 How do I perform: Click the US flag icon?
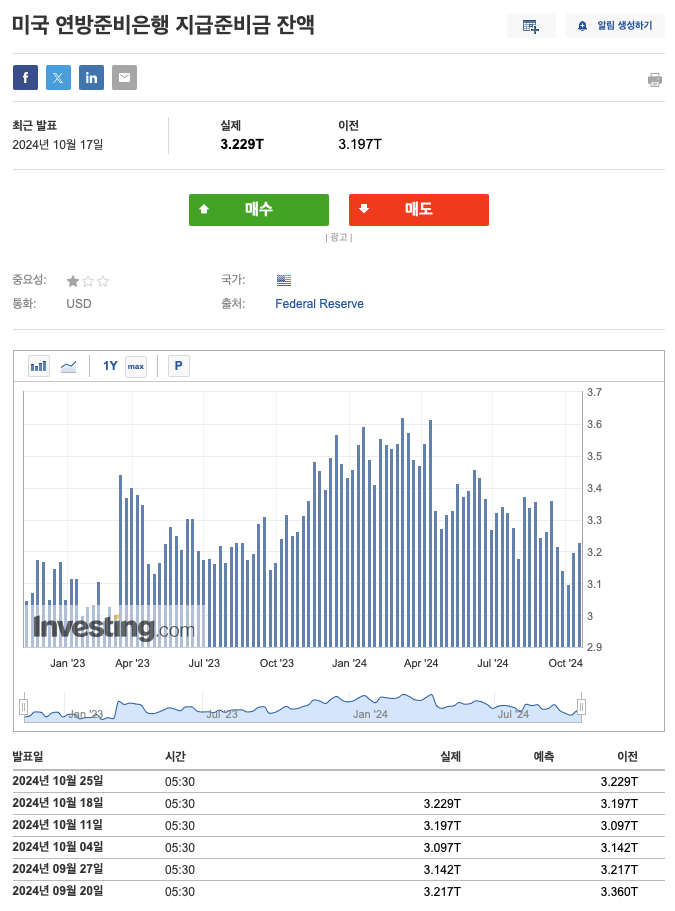[x=284, y=281]
